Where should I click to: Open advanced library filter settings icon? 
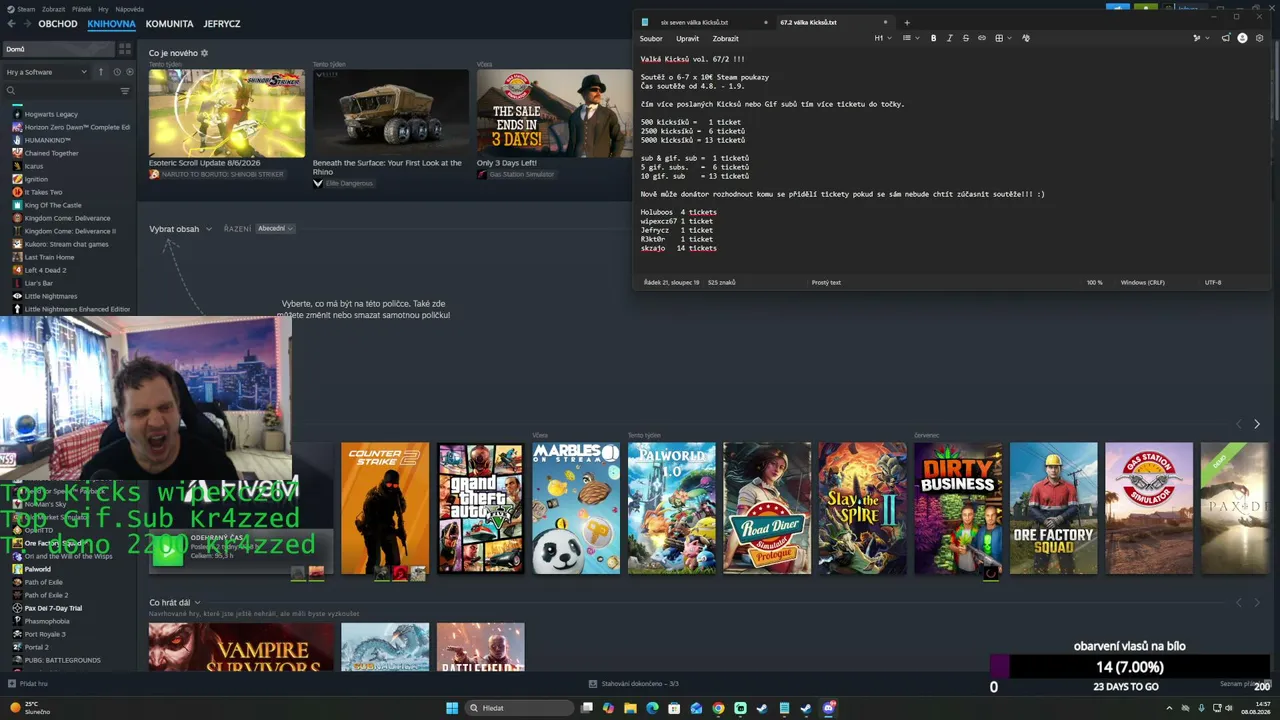(125, 91)
